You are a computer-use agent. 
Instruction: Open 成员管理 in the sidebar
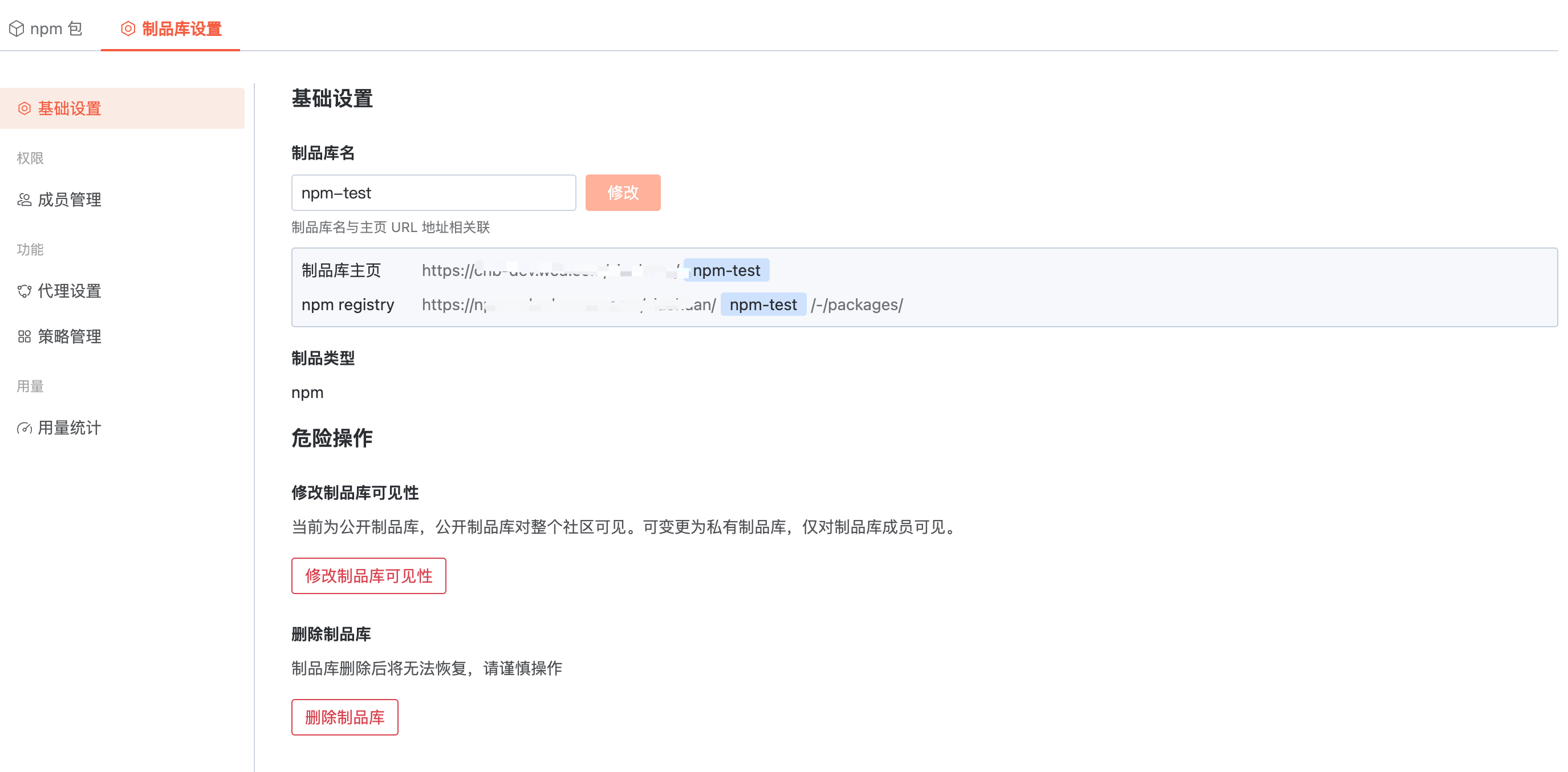[70, 200]
